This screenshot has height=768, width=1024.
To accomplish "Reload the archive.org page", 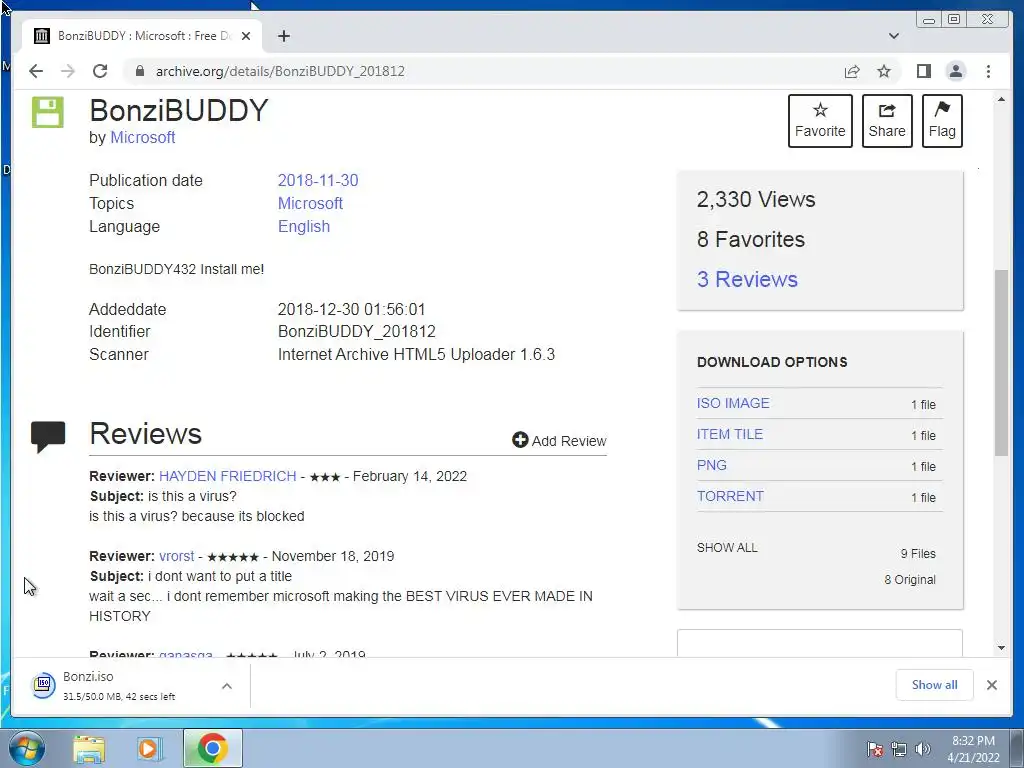I will coord(100,71).
